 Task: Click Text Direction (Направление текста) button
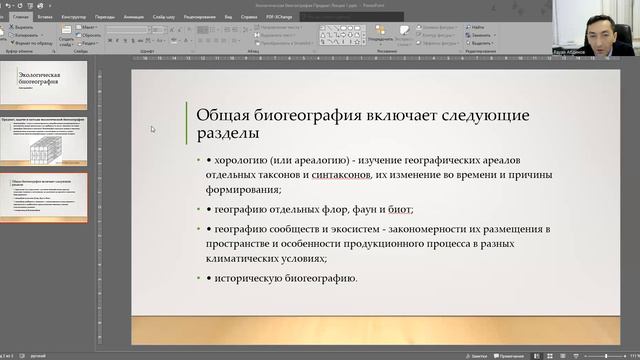pos(278,27)
